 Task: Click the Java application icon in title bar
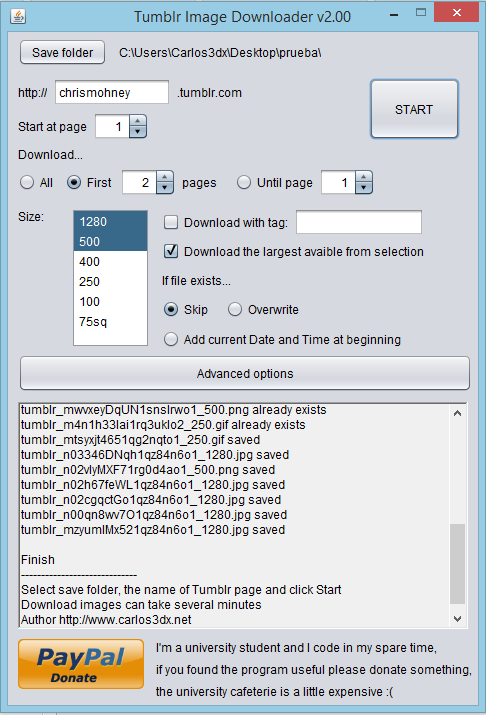(x=18, y=16)
